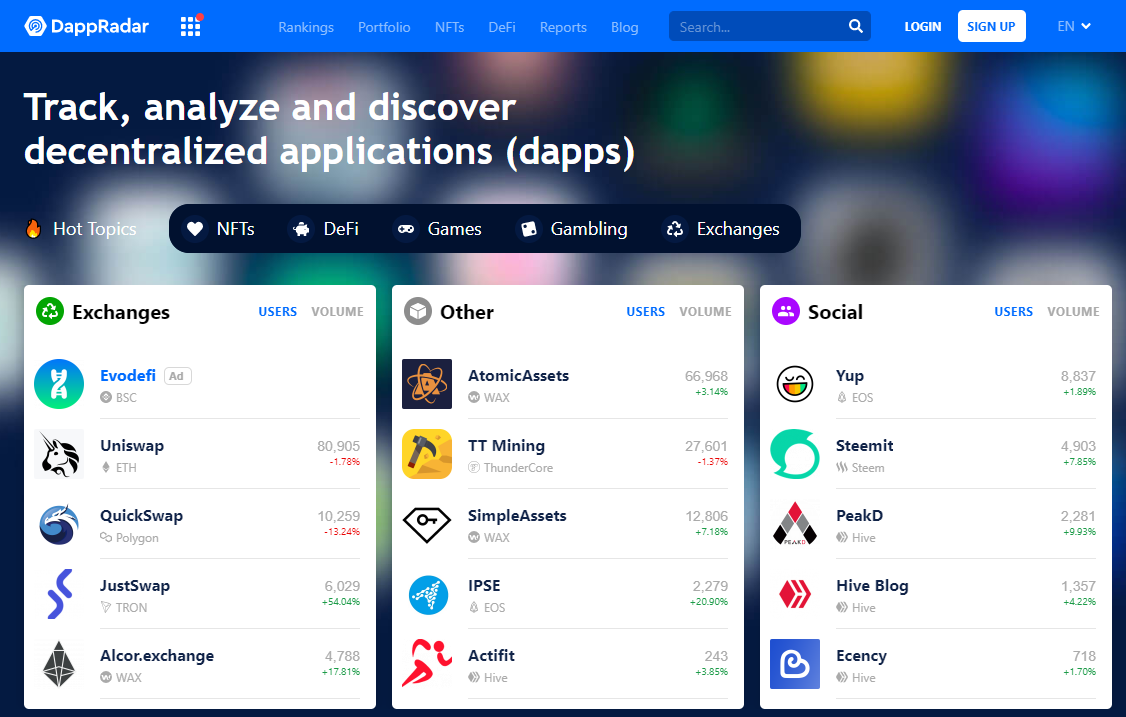The height and width of the screenshot is (717, 1126).
Task: Switch Social card to VOLUME
Action: point(1073,312)
